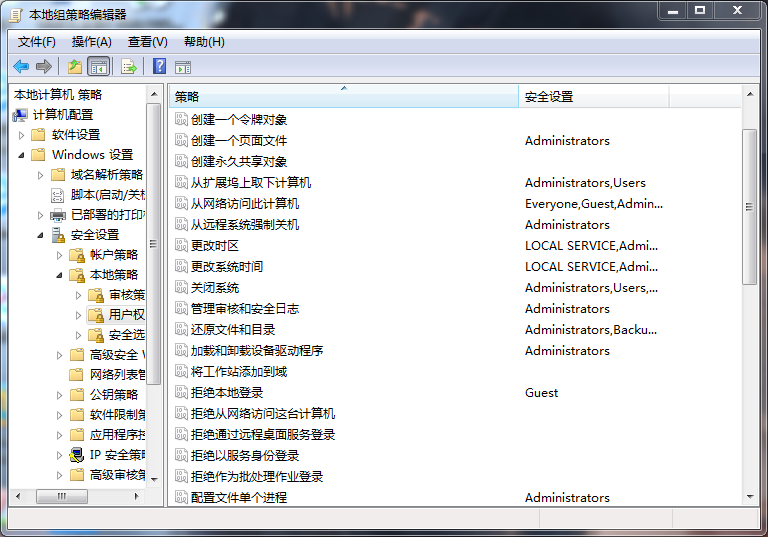Click the 从扩展坞上取下计算机 policy icon

click(x=181, y=182)
